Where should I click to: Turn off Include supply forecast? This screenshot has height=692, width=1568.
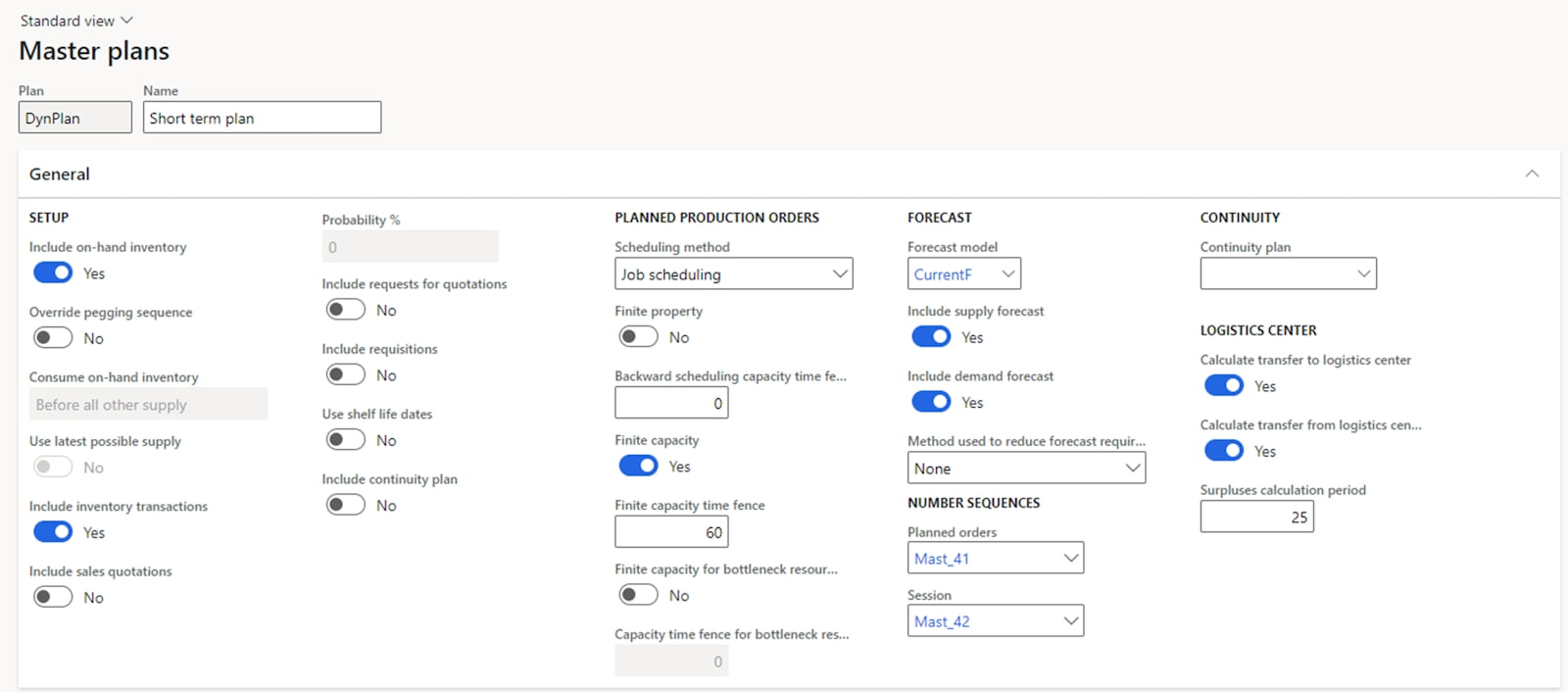(931, 337)
